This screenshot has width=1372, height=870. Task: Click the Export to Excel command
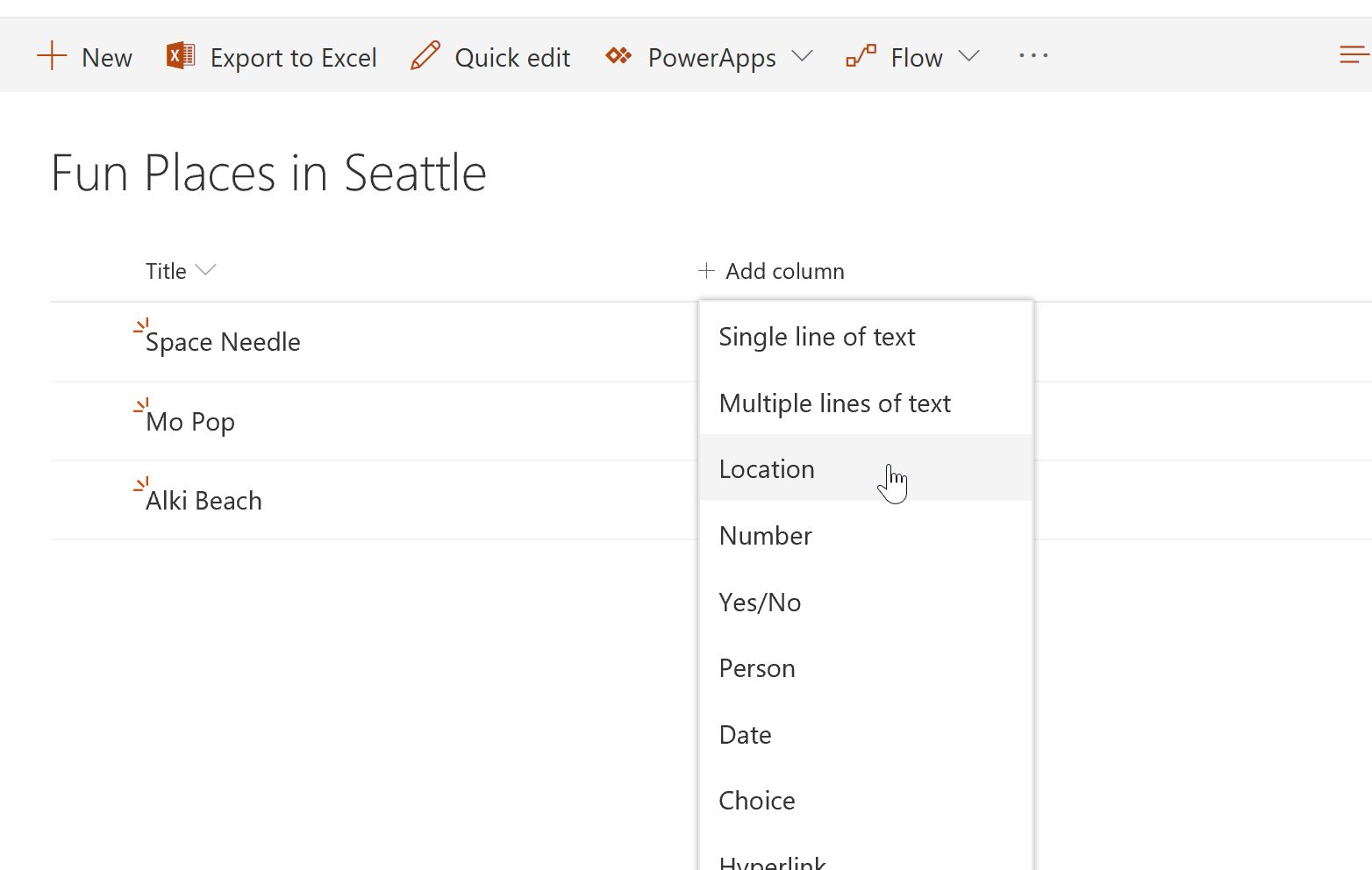(294, 56)
